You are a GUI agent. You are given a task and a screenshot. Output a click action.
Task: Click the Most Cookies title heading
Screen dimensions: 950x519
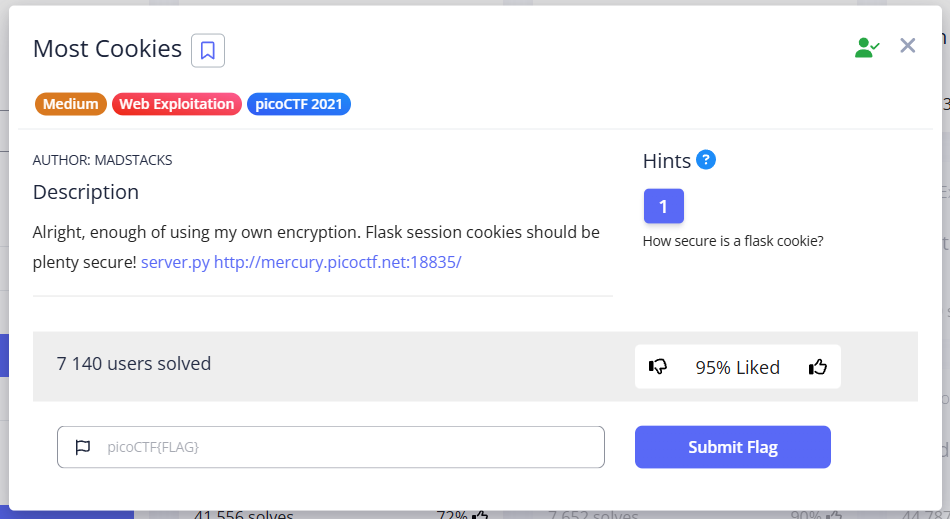tap(107, 49)
